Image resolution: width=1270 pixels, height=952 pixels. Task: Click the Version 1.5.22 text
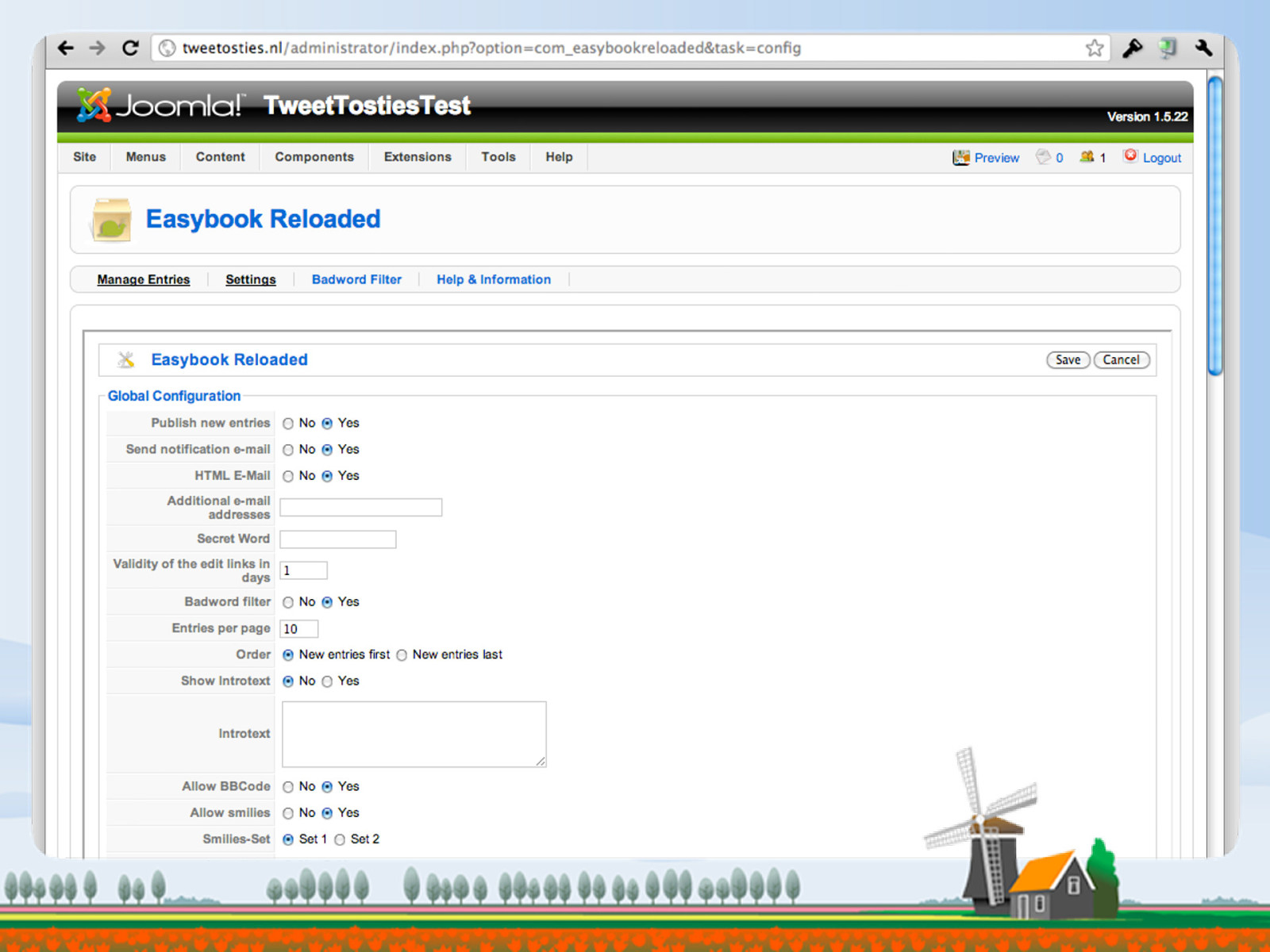[x=1147, y=117]
